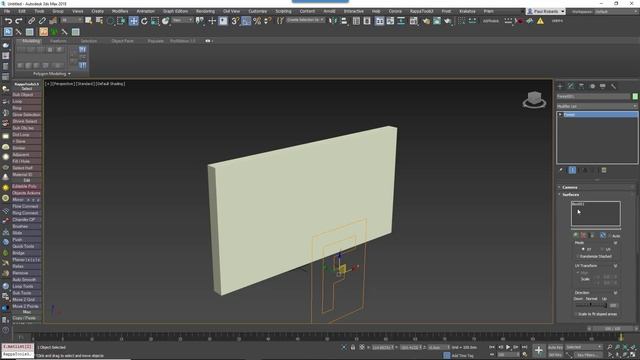Expand the Polygon Modeling dropdown
The image size is (640, 360).
click(51, 74)
